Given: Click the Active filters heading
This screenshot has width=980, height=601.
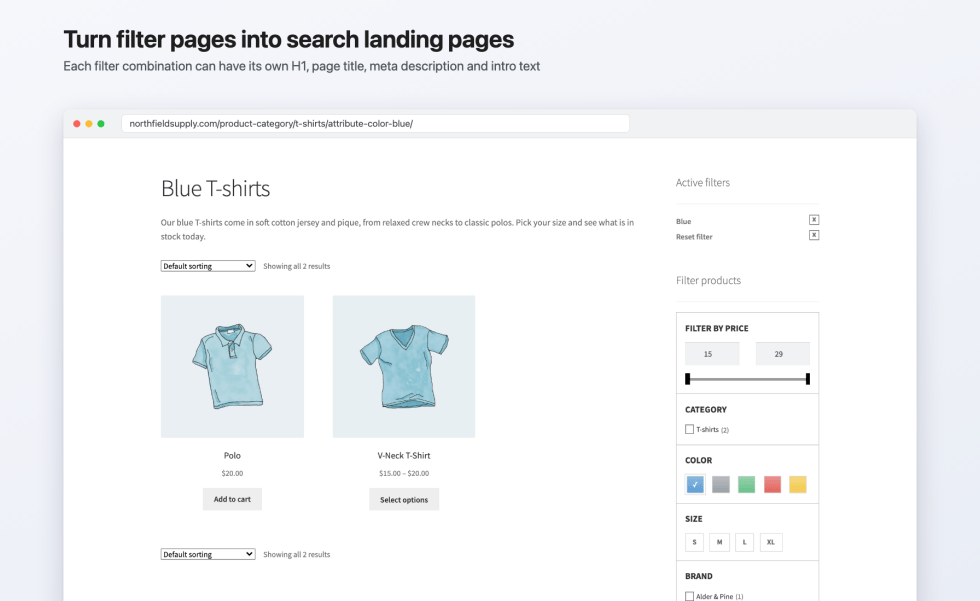Looking at the screenshot, I should [702, 182].
